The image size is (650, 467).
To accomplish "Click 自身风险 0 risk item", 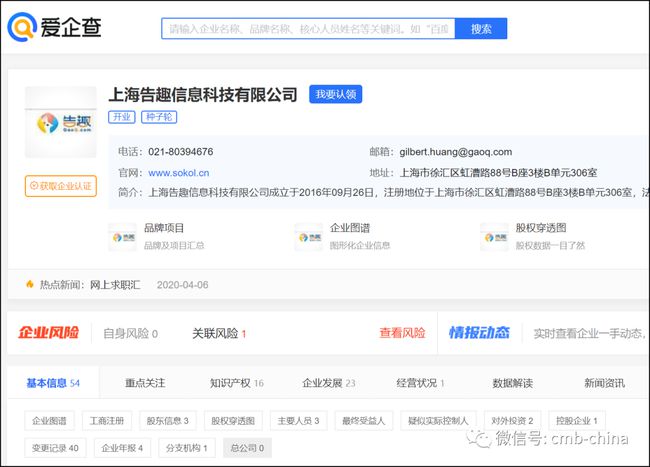I will point(130,334).
